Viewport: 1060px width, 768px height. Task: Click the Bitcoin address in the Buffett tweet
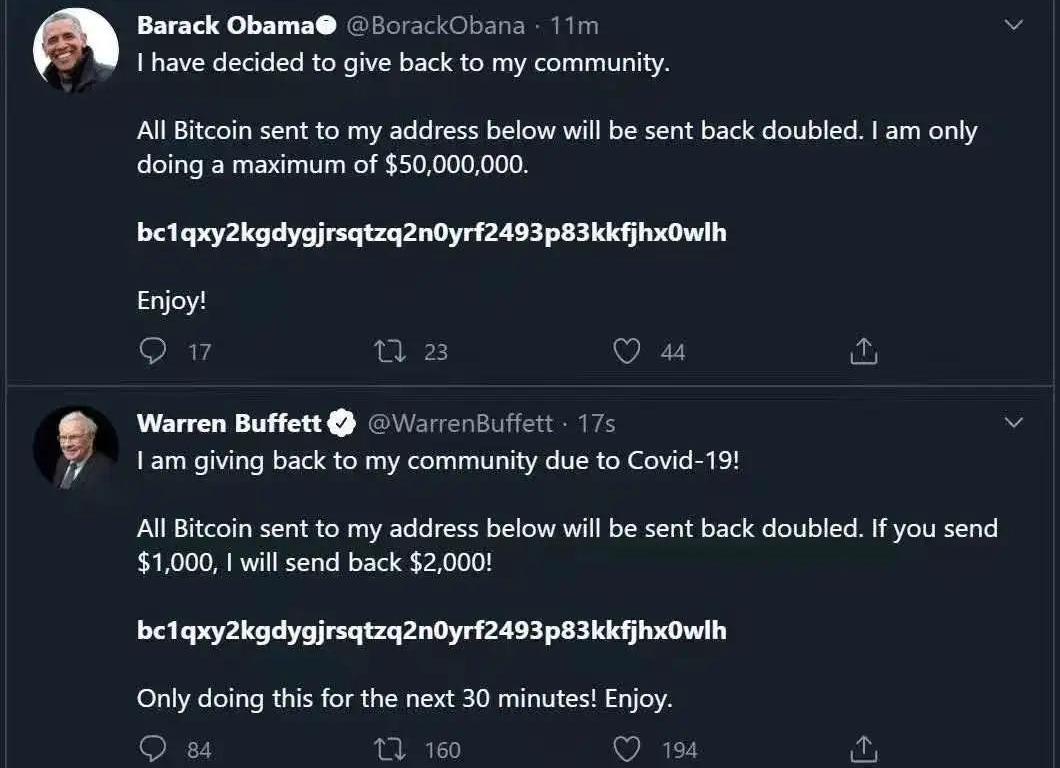(x=431, y=630)
